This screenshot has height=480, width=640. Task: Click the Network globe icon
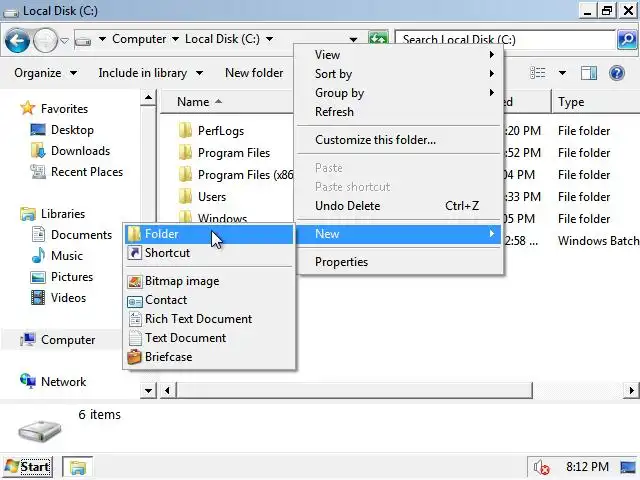tap(27, 381)
